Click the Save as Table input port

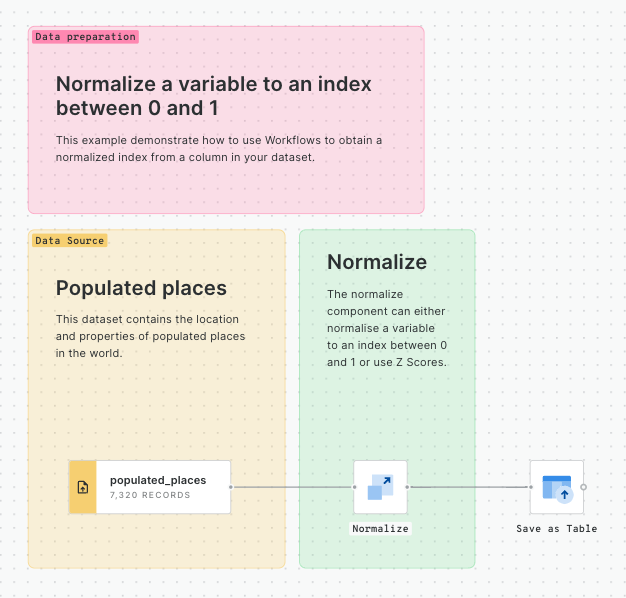[530, 487]
